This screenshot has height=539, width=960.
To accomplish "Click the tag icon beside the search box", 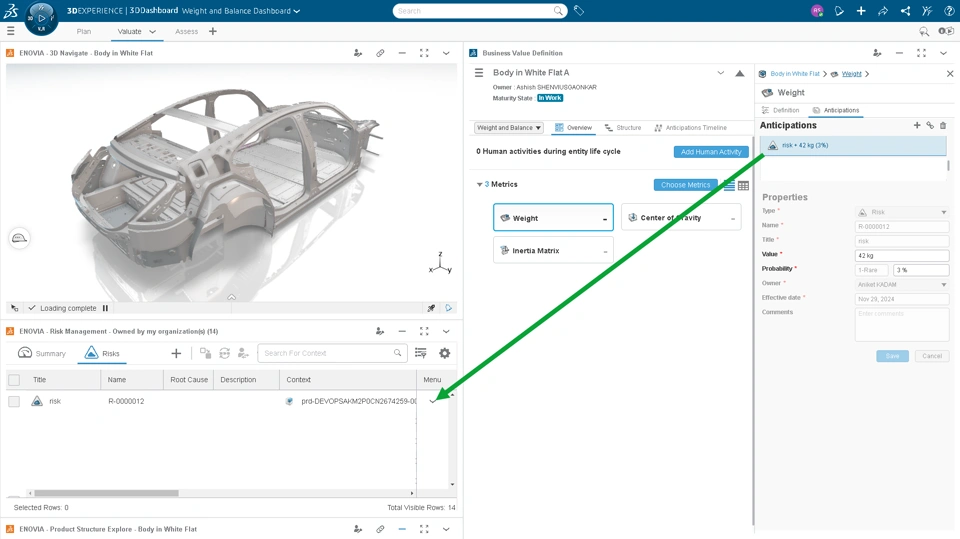I will click(579, 10).
